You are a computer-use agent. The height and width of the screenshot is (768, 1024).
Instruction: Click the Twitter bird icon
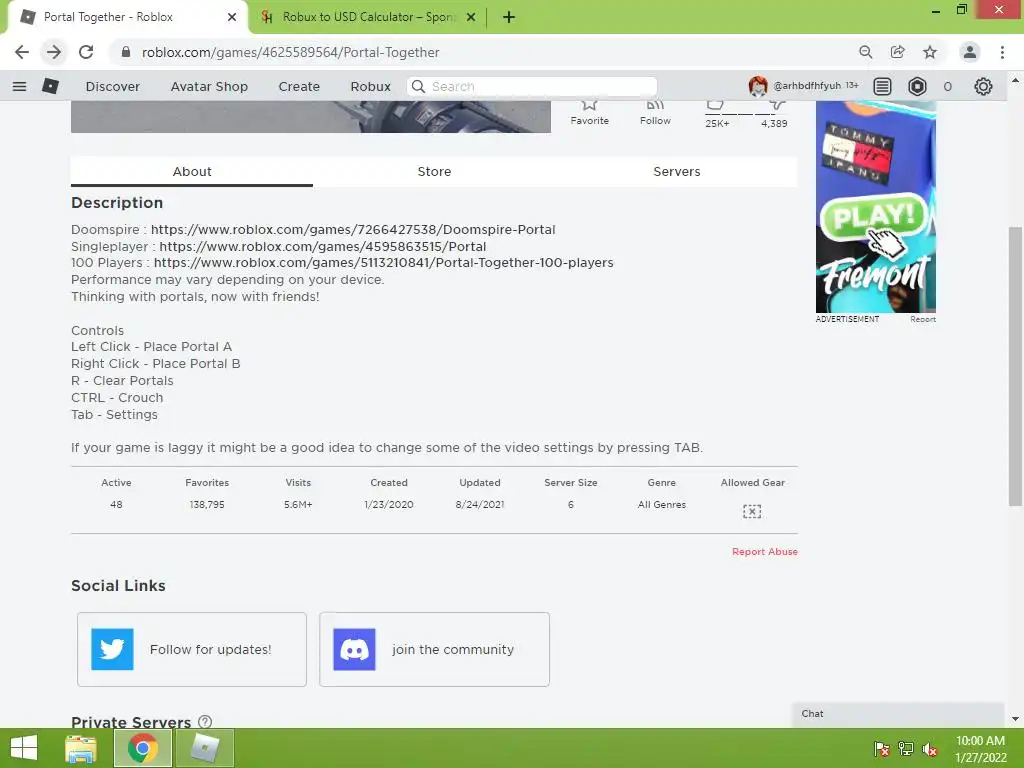coord(112,649)
